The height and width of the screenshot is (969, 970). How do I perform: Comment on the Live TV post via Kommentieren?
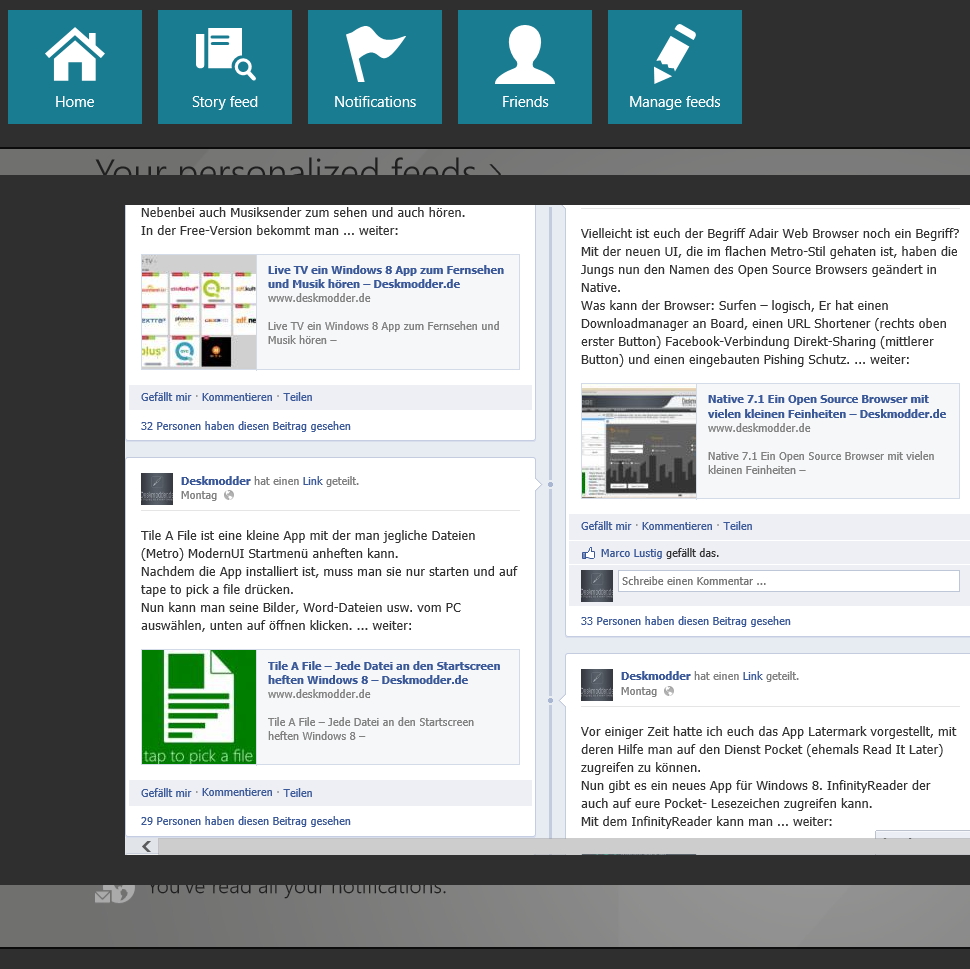coord(237,397)
